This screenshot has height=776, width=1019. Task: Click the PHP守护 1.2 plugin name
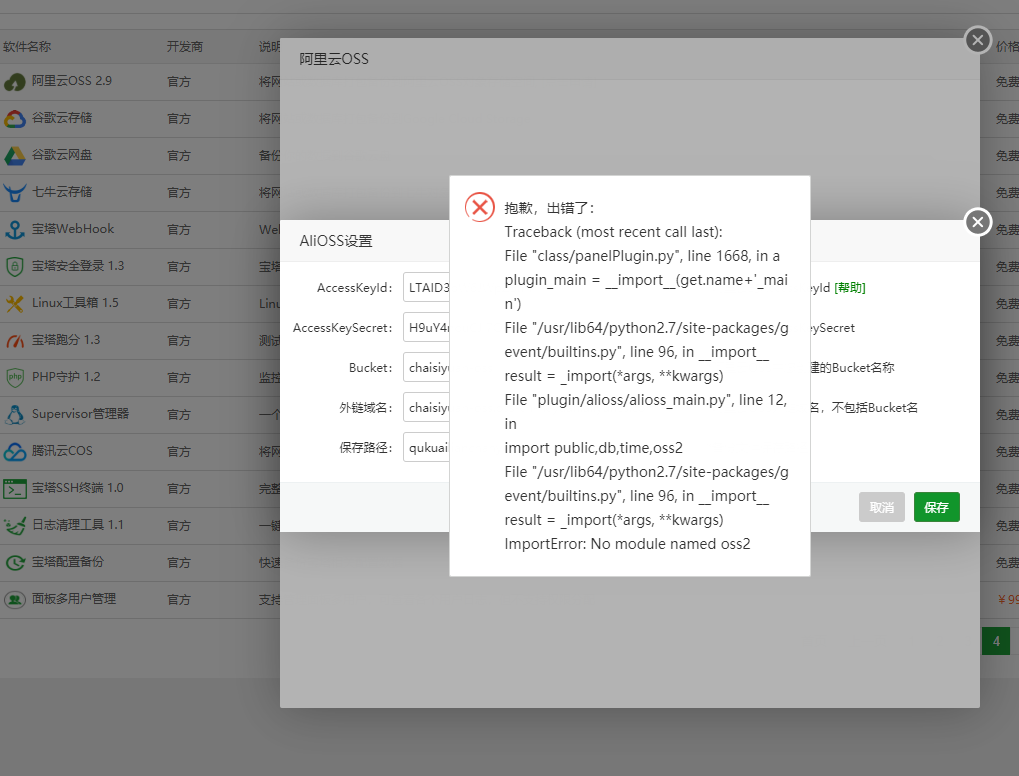(66, 377)
